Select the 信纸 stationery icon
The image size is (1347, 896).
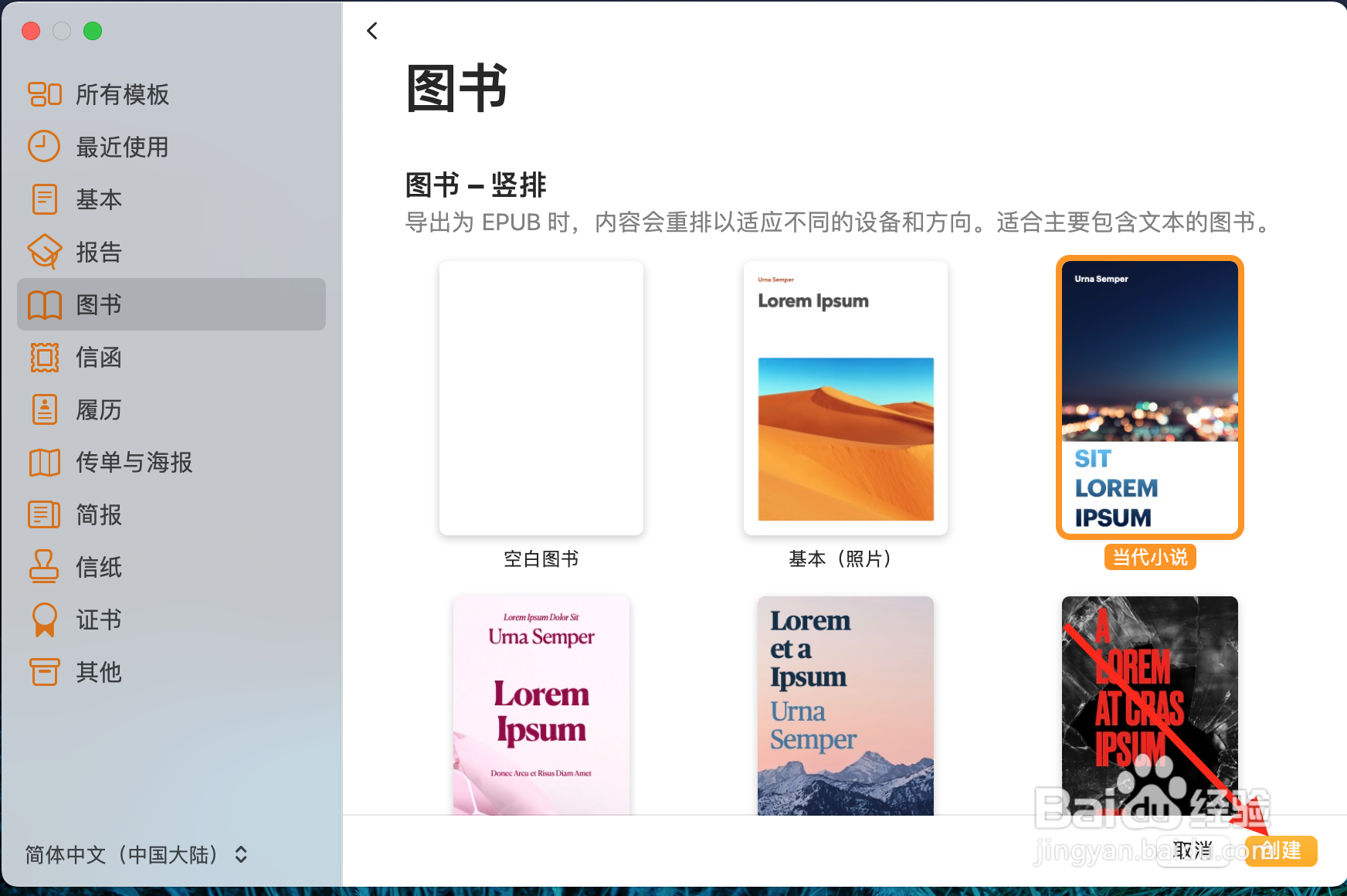[x=44, y=567]
